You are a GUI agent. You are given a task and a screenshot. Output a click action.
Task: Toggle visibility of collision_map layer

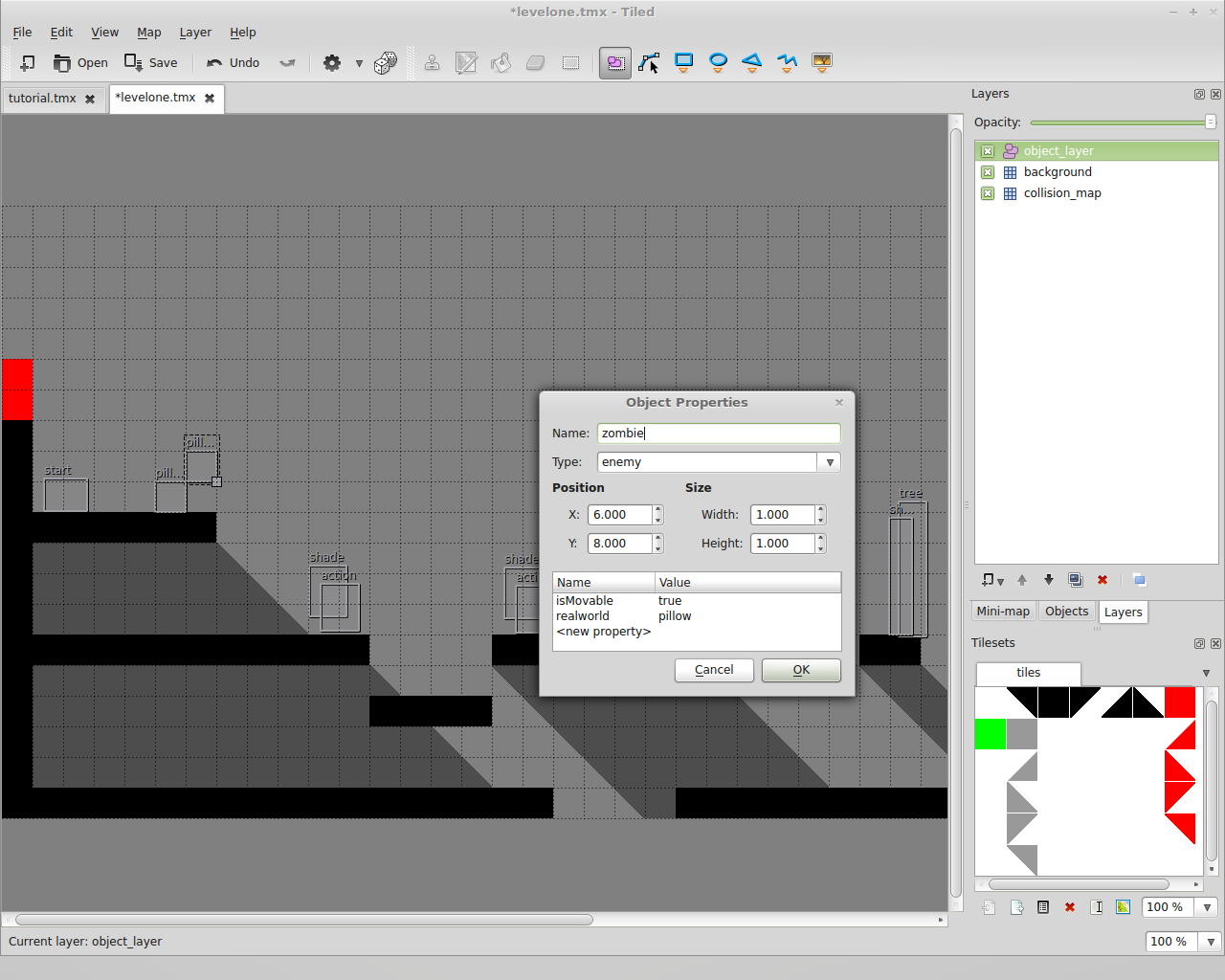click(988, 193)
